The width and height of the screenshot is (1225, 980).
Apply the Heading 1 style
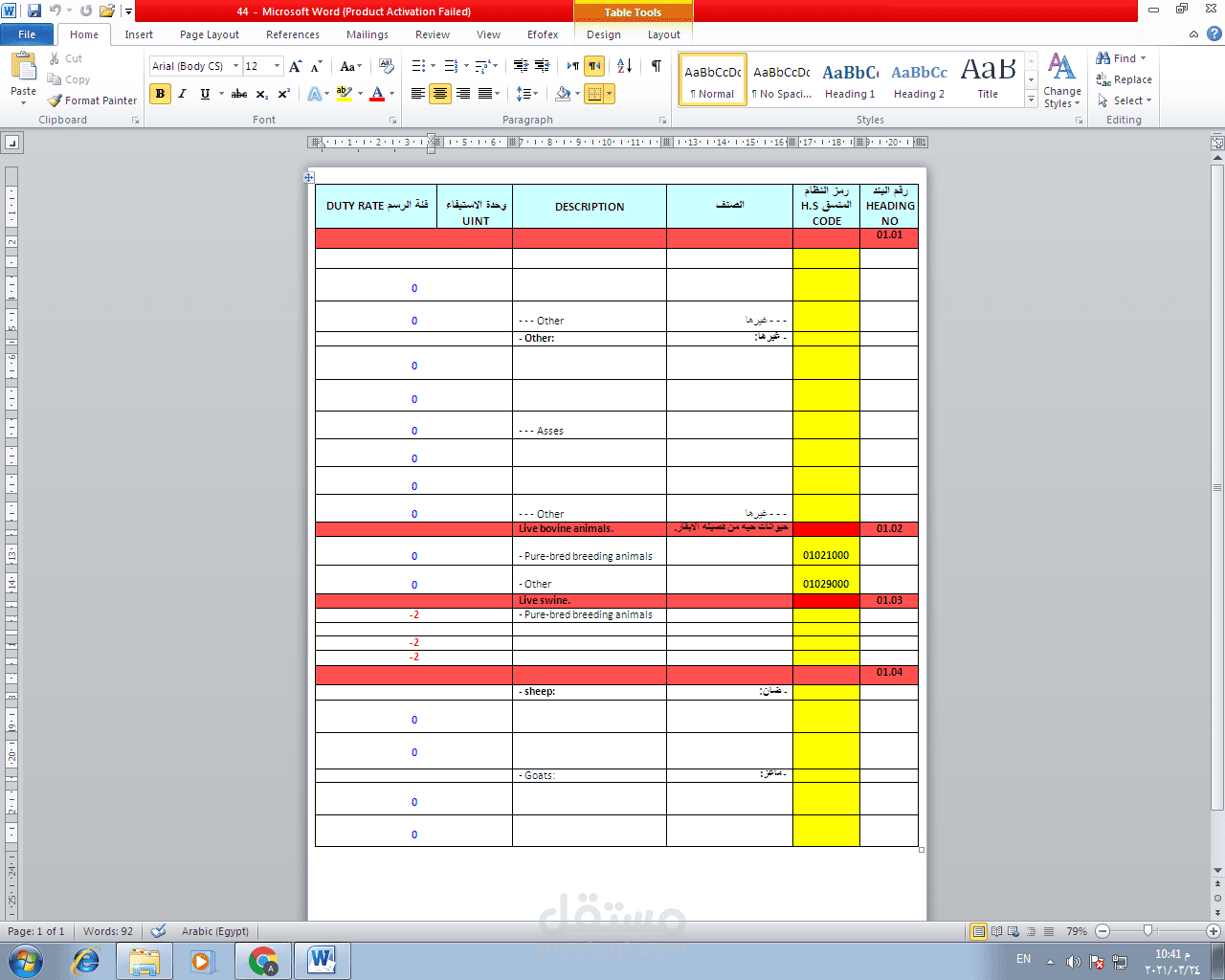click(x=850, y=80)
